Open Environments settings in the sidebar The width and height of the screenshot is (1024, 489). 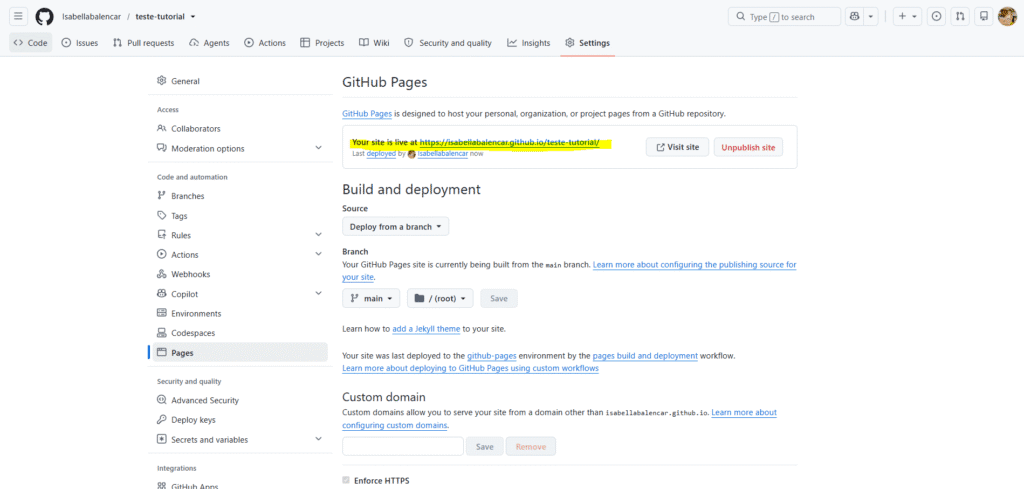pos(238,313)
